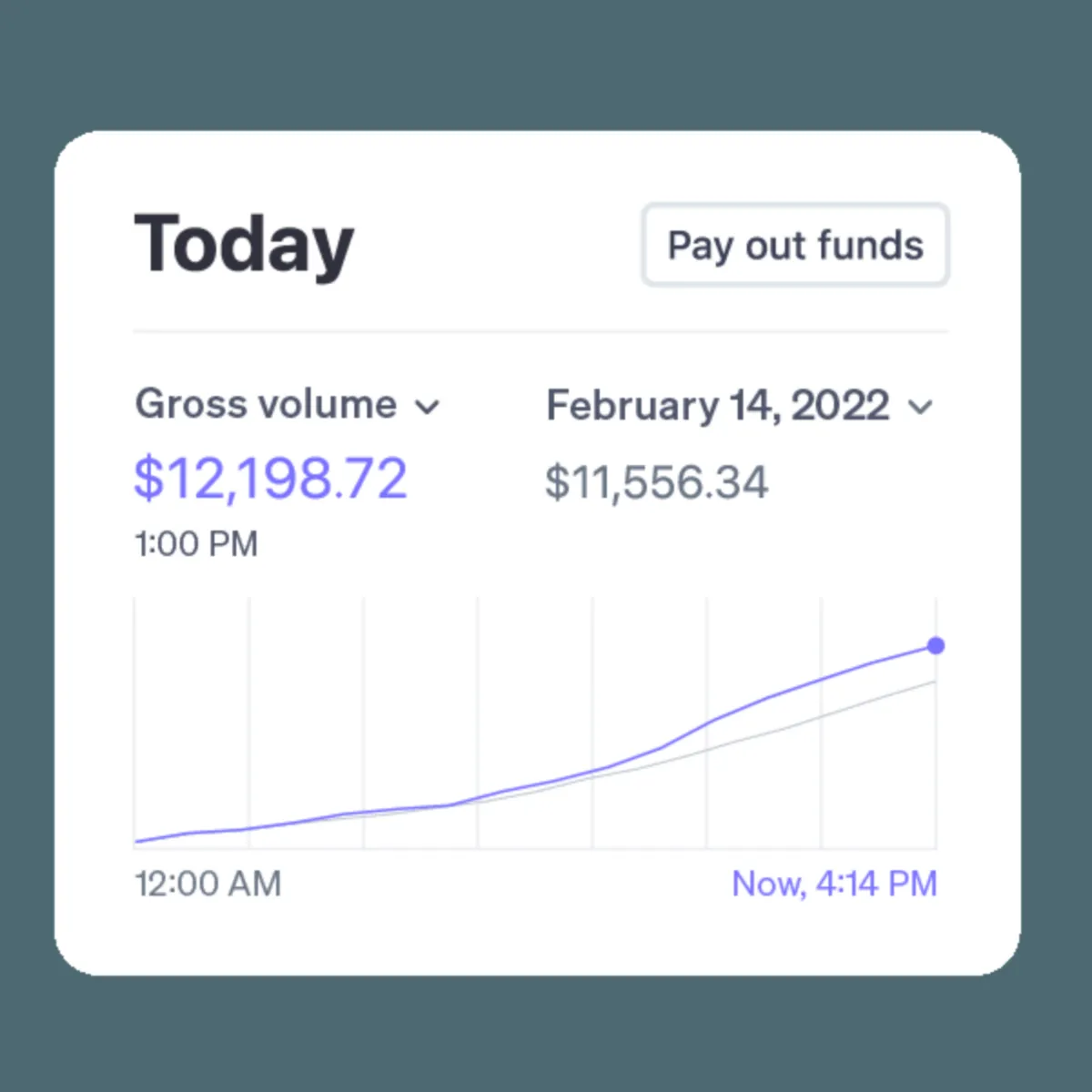Click the 12:00 AM axis label

[208, 884]
